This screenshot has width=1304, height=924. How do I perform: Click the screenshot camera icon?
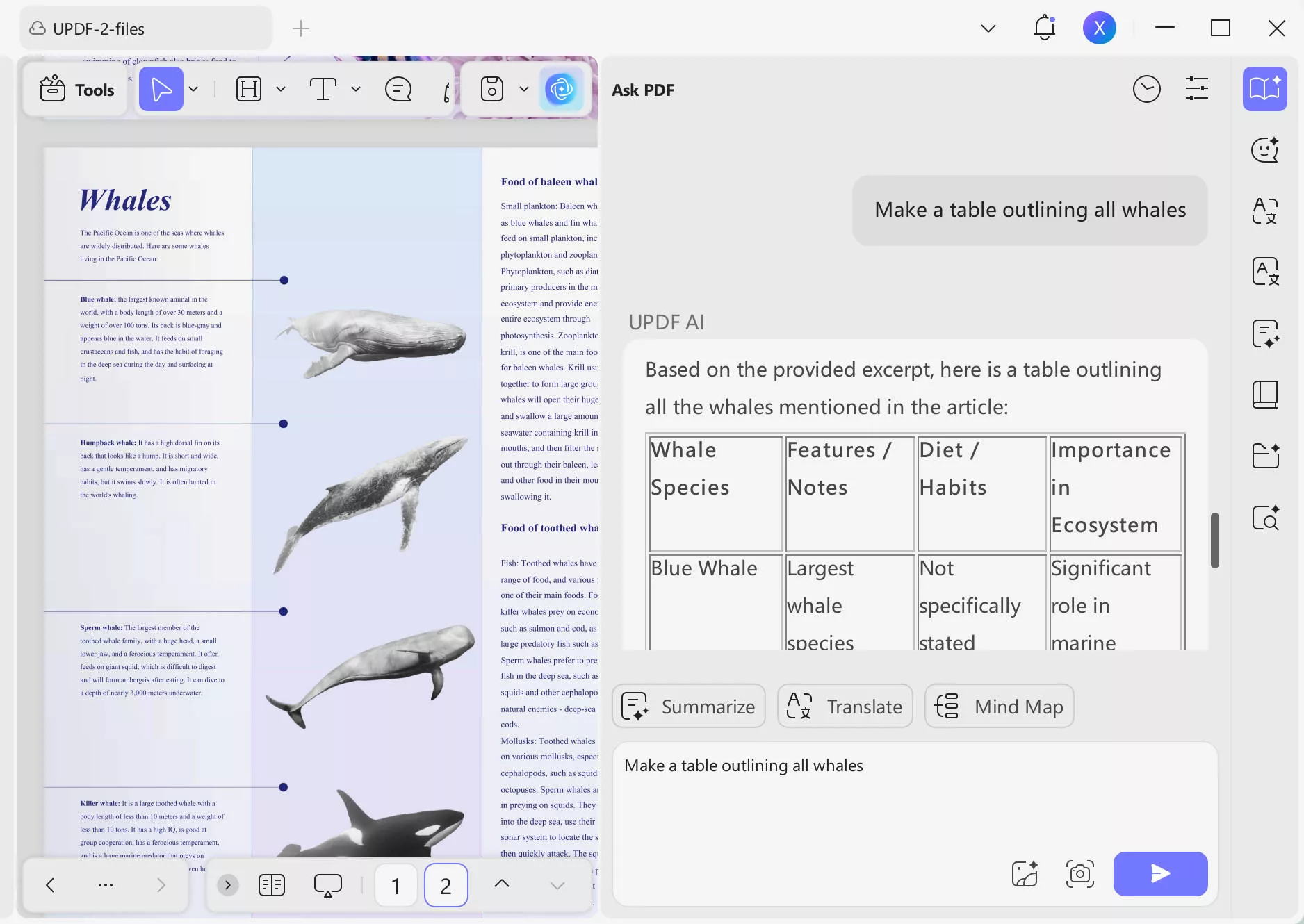point(1079,873)
